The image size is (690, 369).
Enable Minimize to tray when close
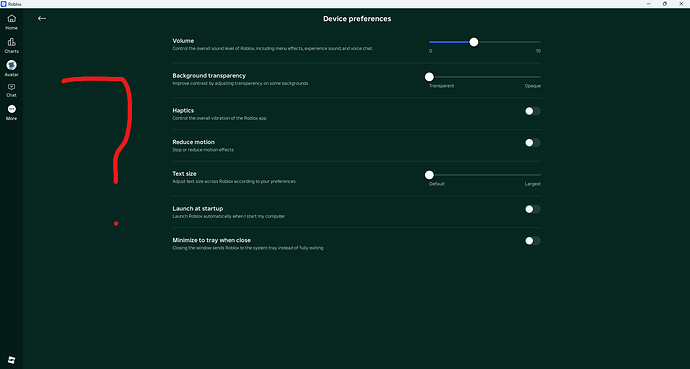pyautogui.click(x=532, y=241)
